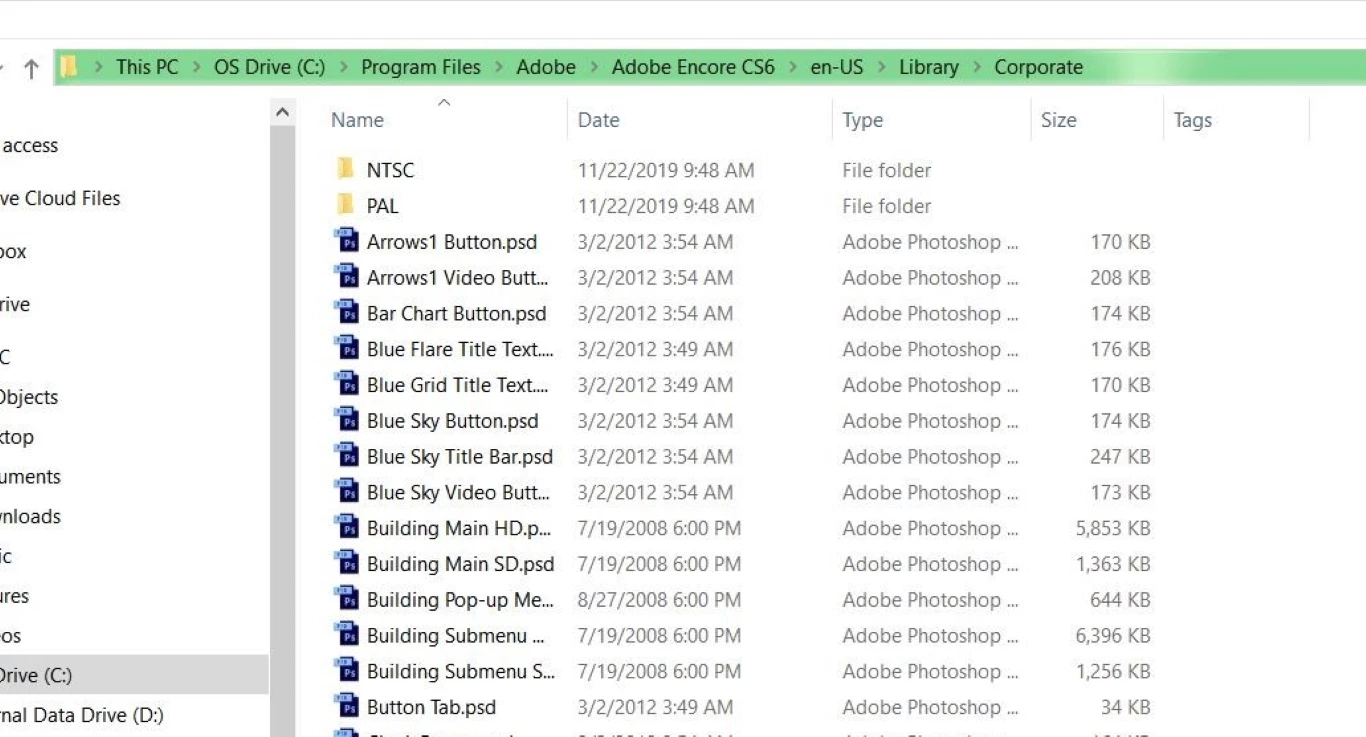
Task: Navigate to Adobe breadcrumb folder
Action: 546,67
